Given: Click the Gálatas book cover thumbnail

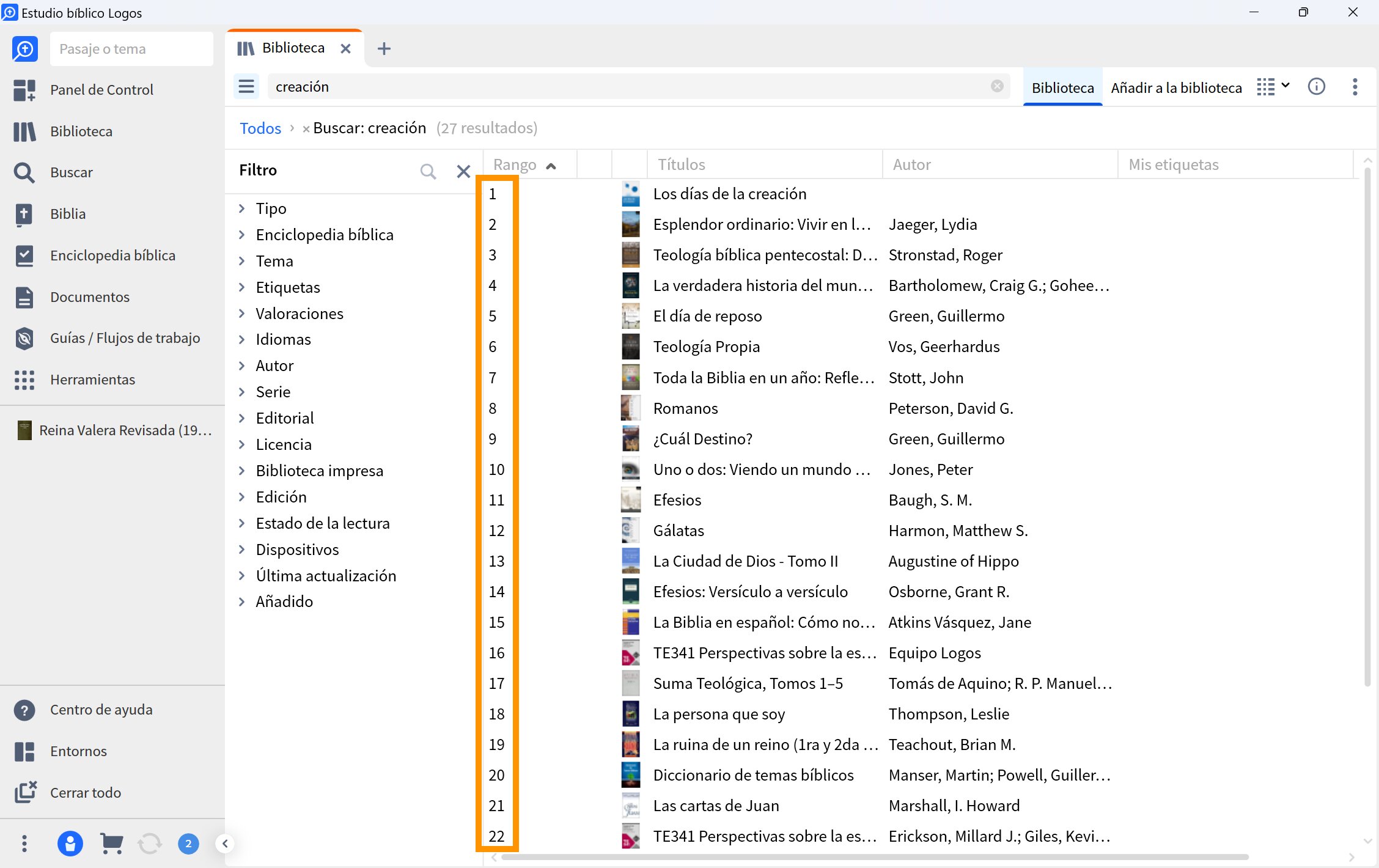Looking at the screenshot, I should click(x=631, y=530).
